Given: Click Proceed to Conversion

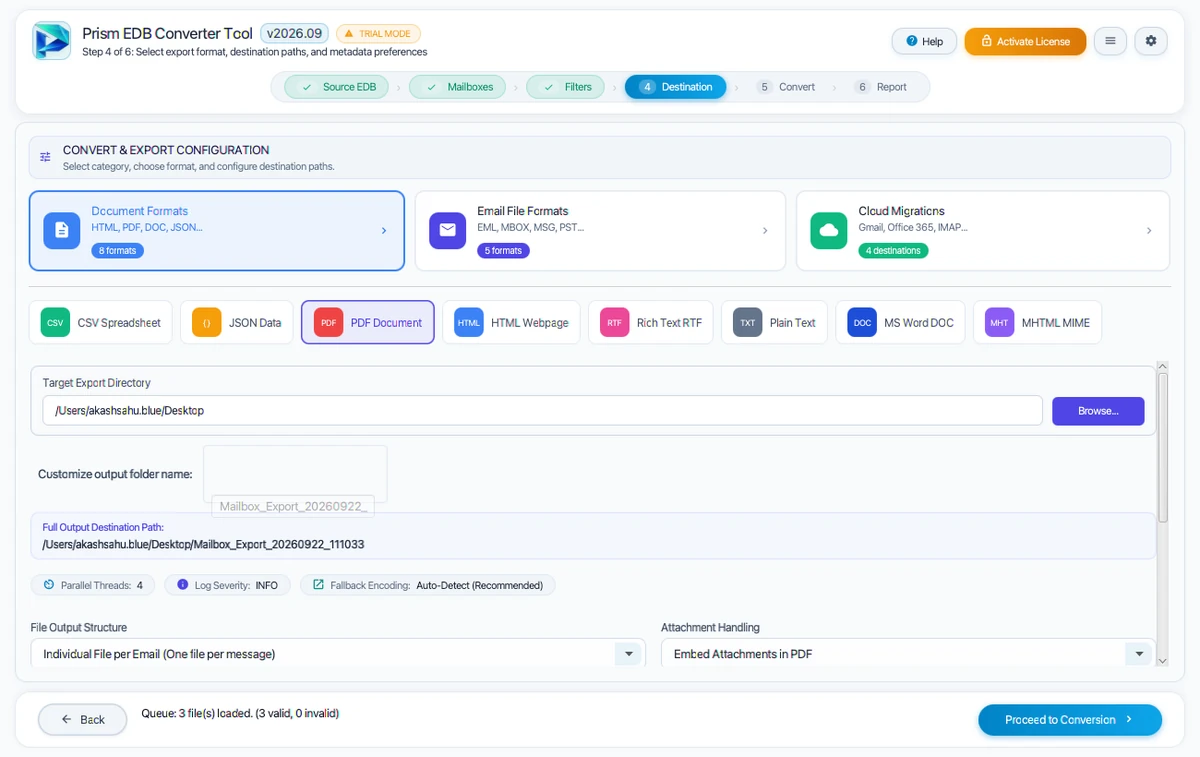Looking at the screenshot, I should click(1070, 719).
